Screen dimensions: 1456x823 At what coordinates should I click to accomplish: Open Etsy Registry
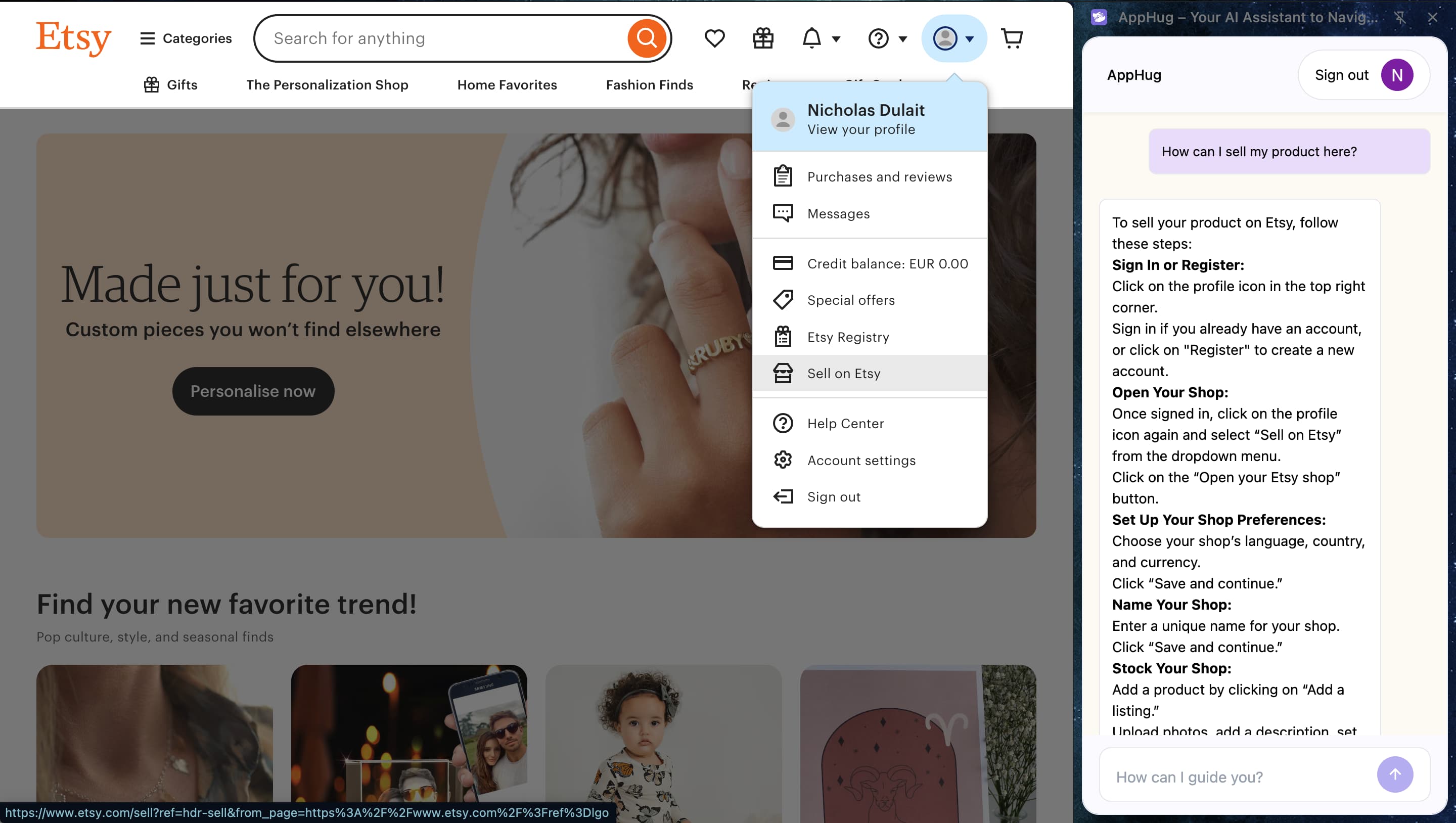point(870,337)
